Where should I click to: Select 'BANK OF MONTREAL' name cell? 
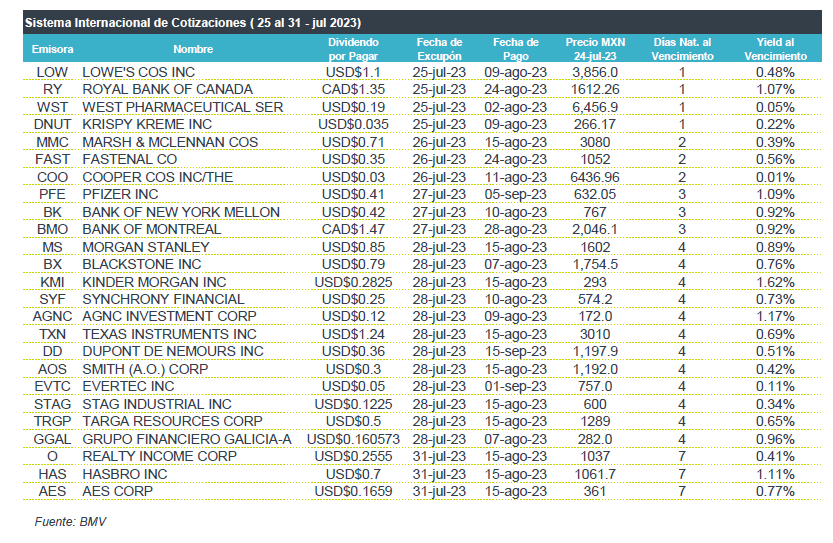point(151,230)
